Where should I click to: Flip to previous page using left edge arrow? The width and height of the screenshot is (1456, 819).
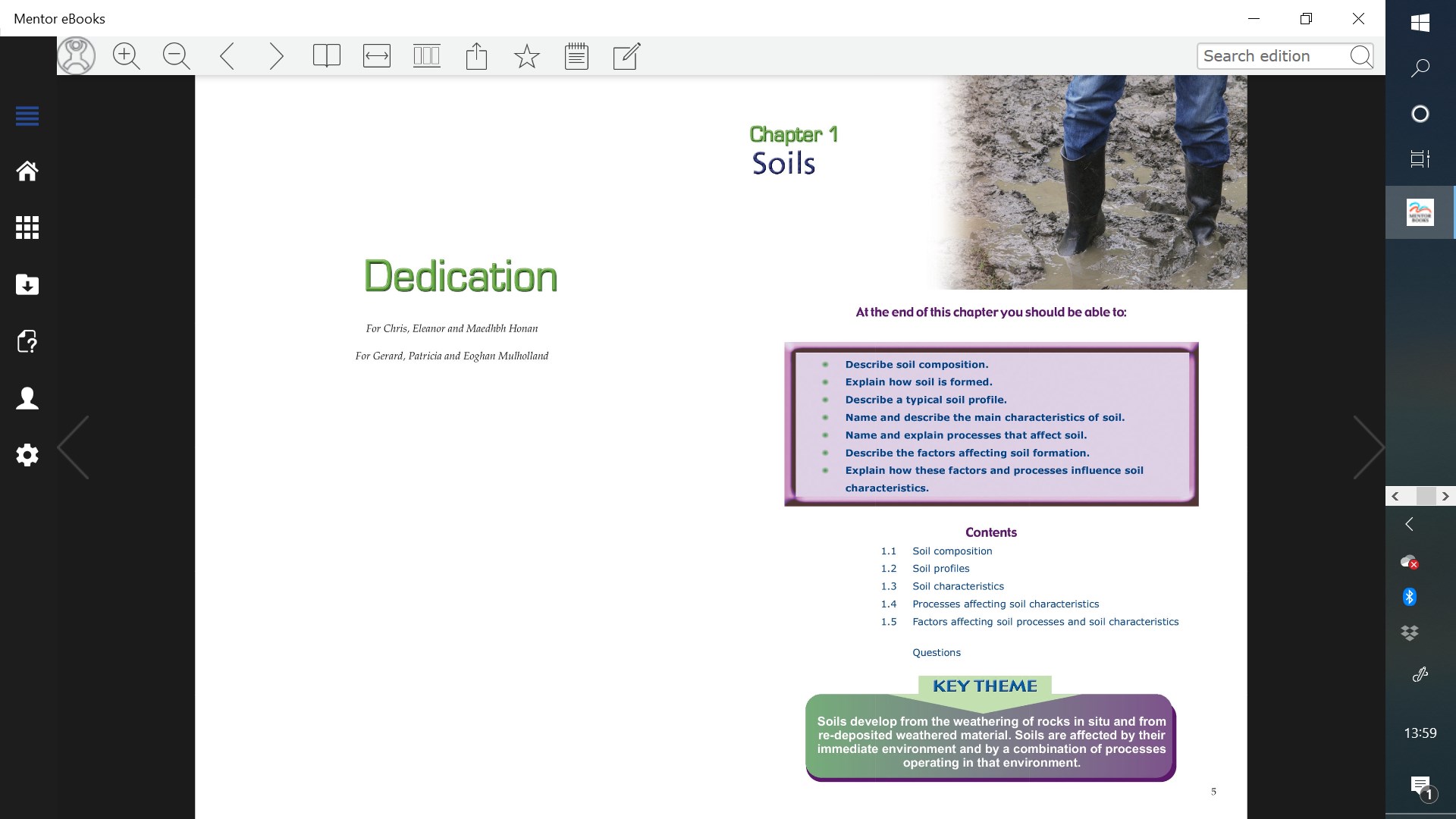coord(74,447)
